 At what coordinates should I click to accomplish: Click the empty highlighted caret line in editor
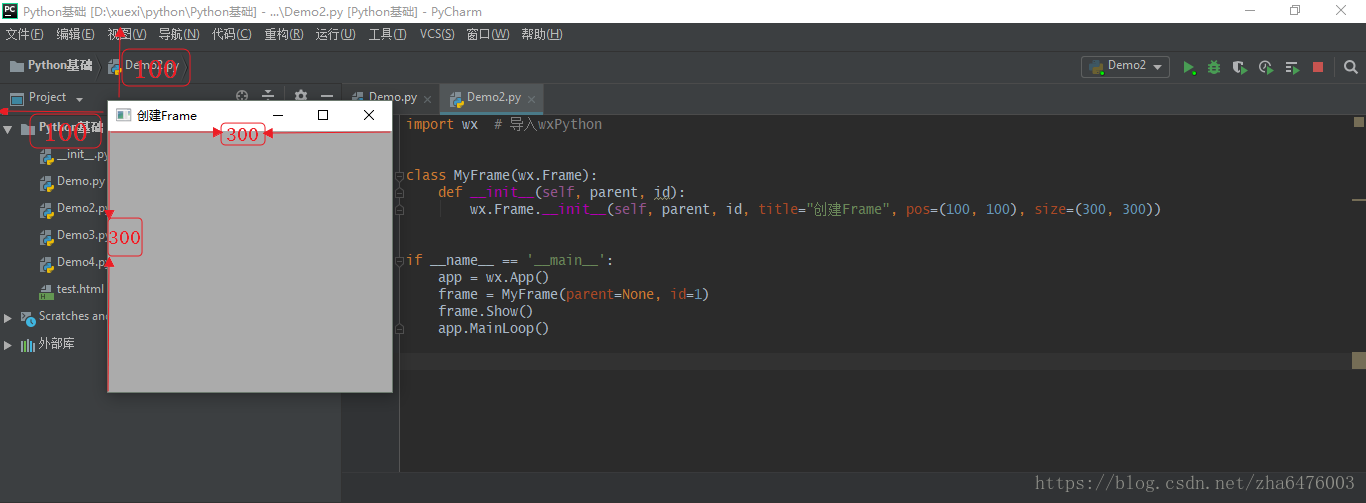point(876,361)
